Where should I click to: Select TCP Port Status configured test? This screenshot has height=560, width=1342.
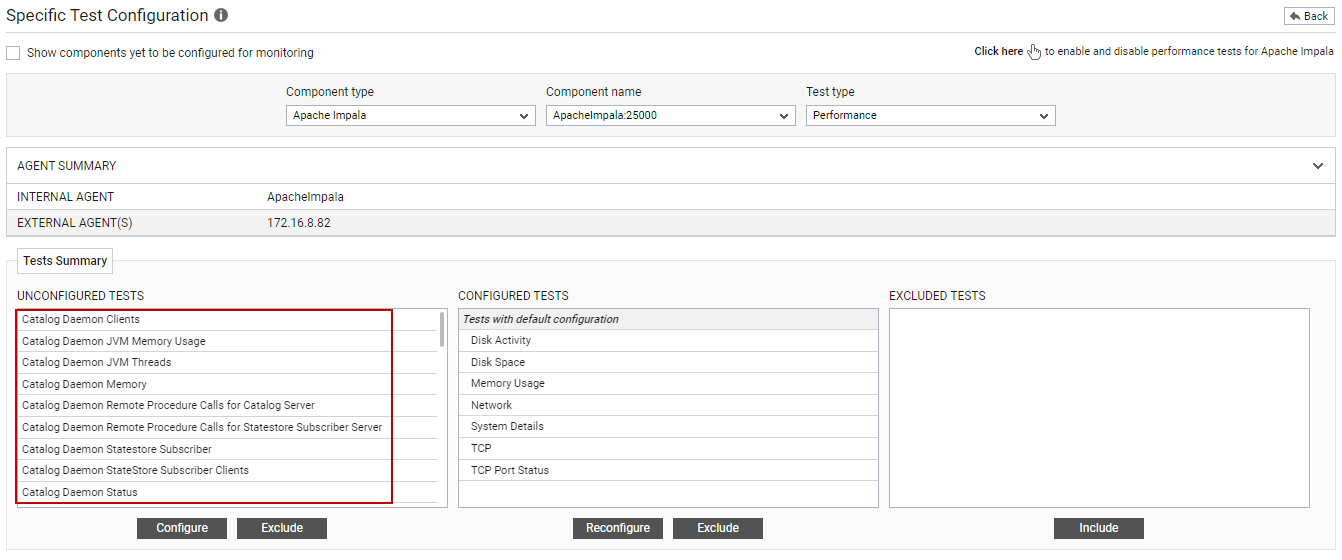click(668, 470)
